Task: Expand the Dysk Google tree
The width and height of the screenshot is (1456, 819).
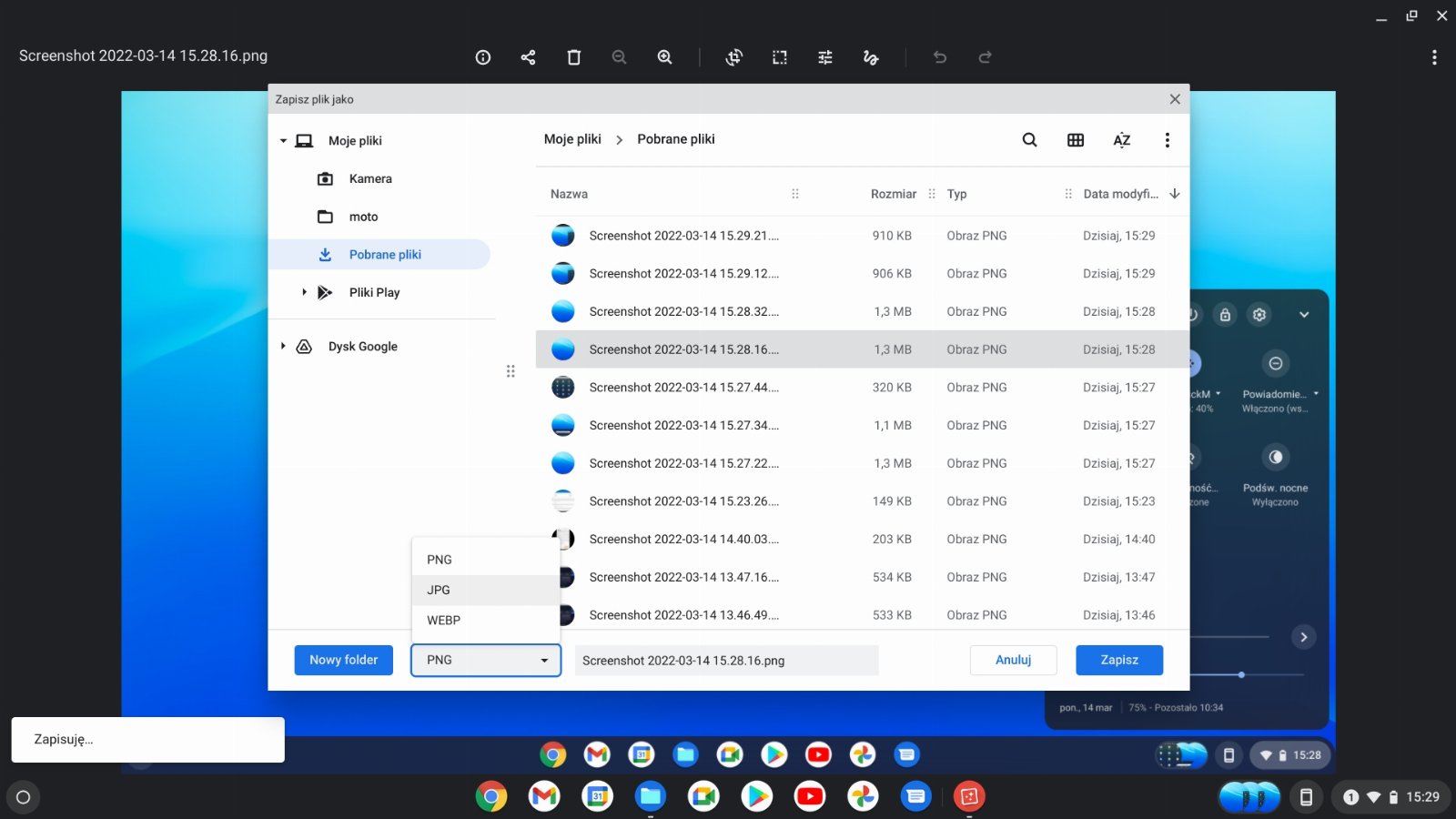Action: pyautogui.click(x=283, y=346)
